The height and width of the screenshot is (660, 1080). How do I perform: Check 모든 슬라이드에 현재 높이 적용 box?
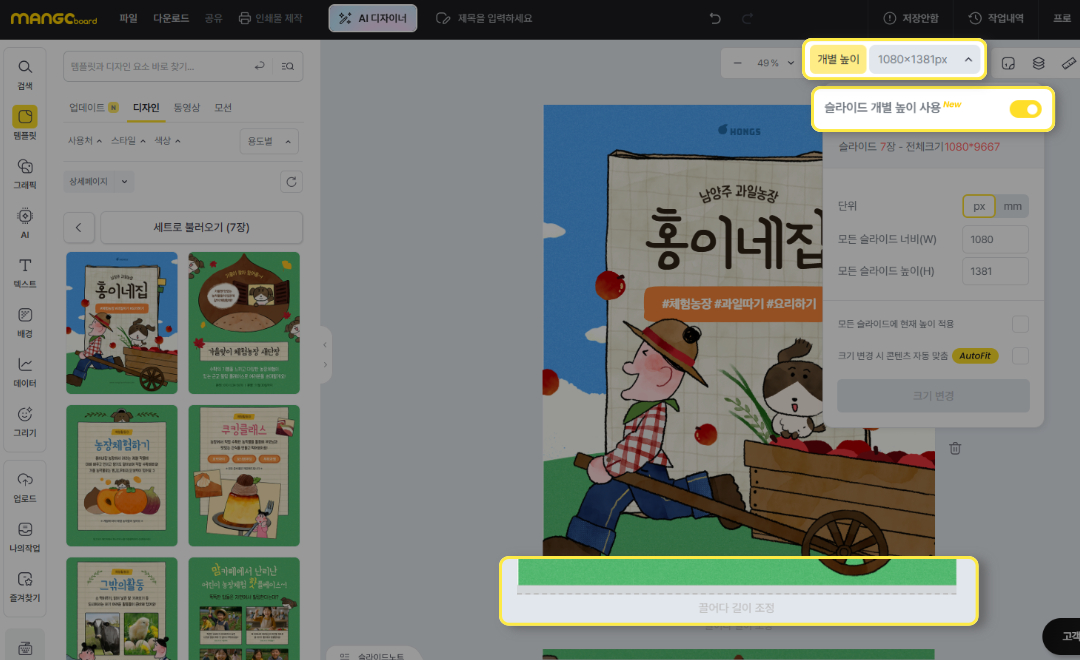tap(1020, 324)
